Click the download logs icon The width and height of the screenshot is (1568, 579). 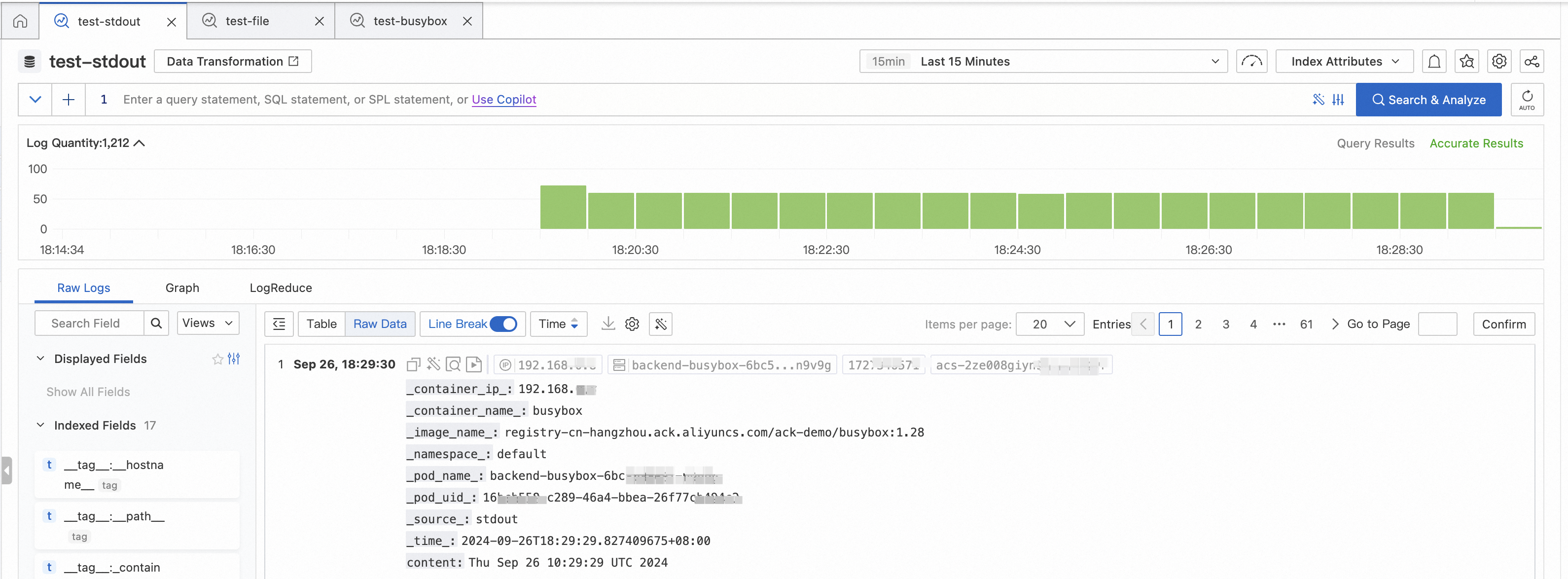point(607,324)
